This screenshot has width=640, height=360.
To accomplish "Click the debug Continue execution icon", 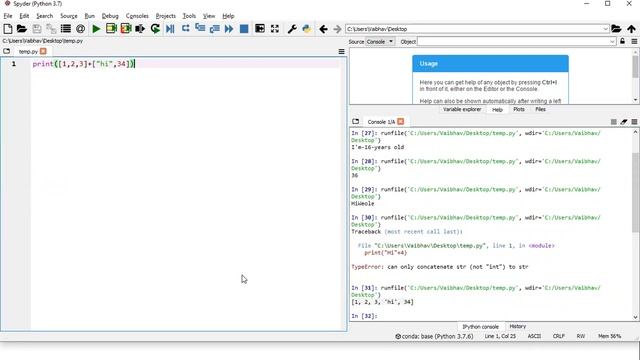I will (x=229, y=29).
